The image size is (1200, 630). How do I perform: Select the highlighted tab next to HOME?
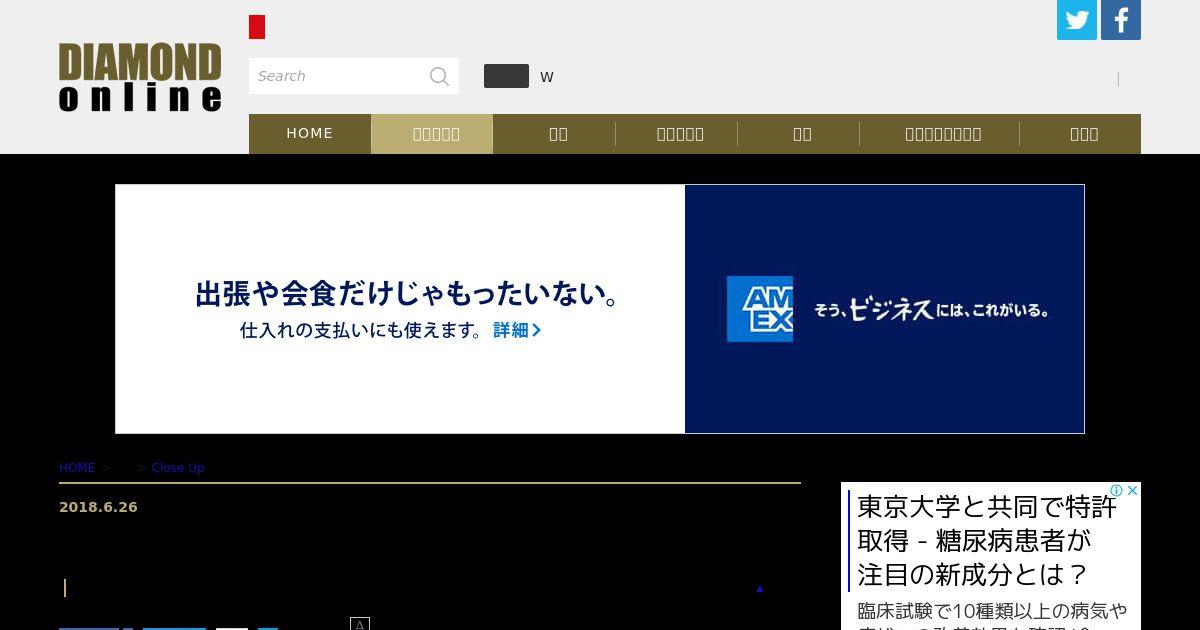coord(432,133)
